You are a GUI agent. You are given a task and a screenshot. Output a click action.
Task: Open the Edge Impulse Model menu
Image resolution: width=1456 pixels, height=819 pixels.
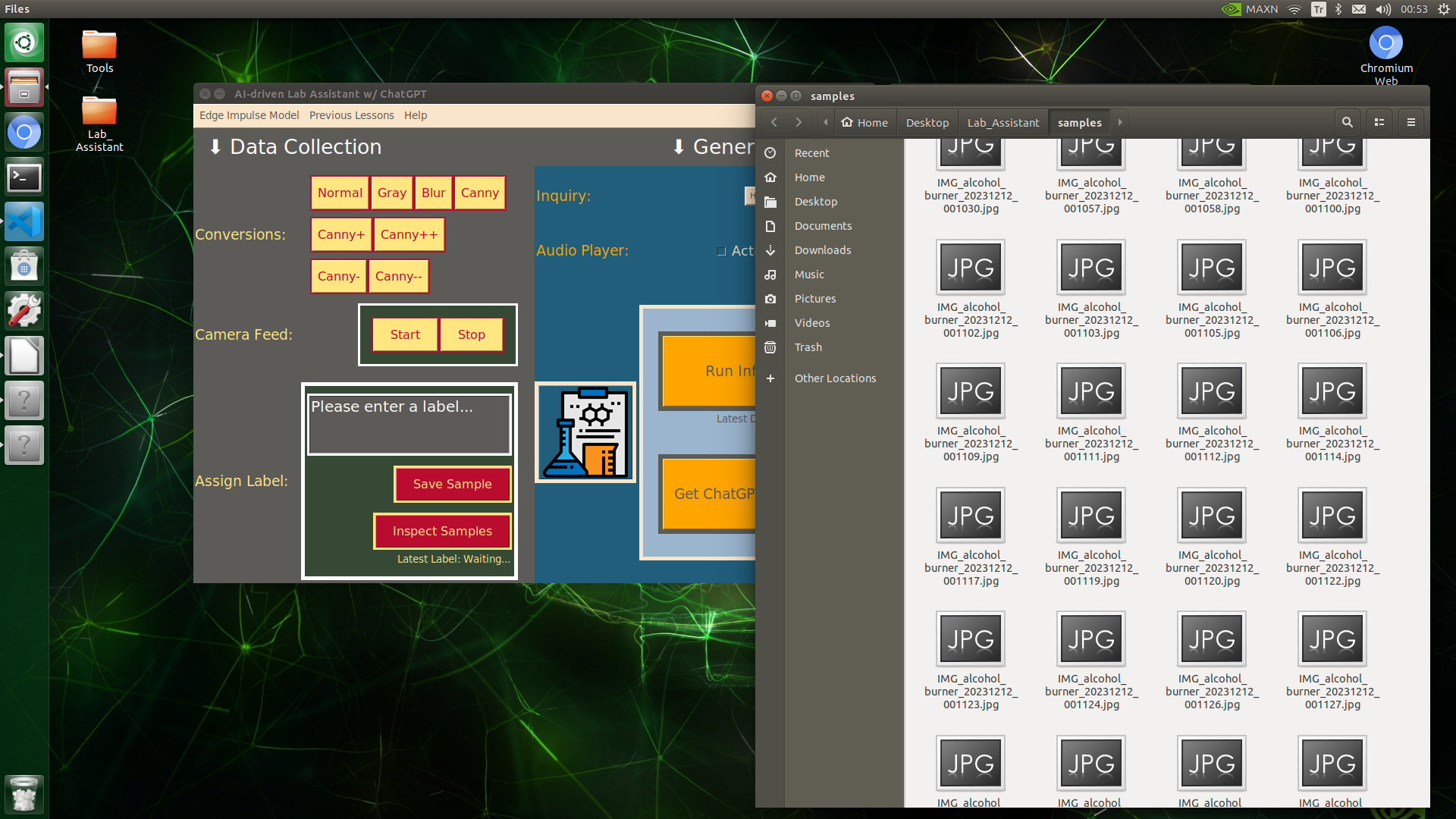(x=249, y=115)
